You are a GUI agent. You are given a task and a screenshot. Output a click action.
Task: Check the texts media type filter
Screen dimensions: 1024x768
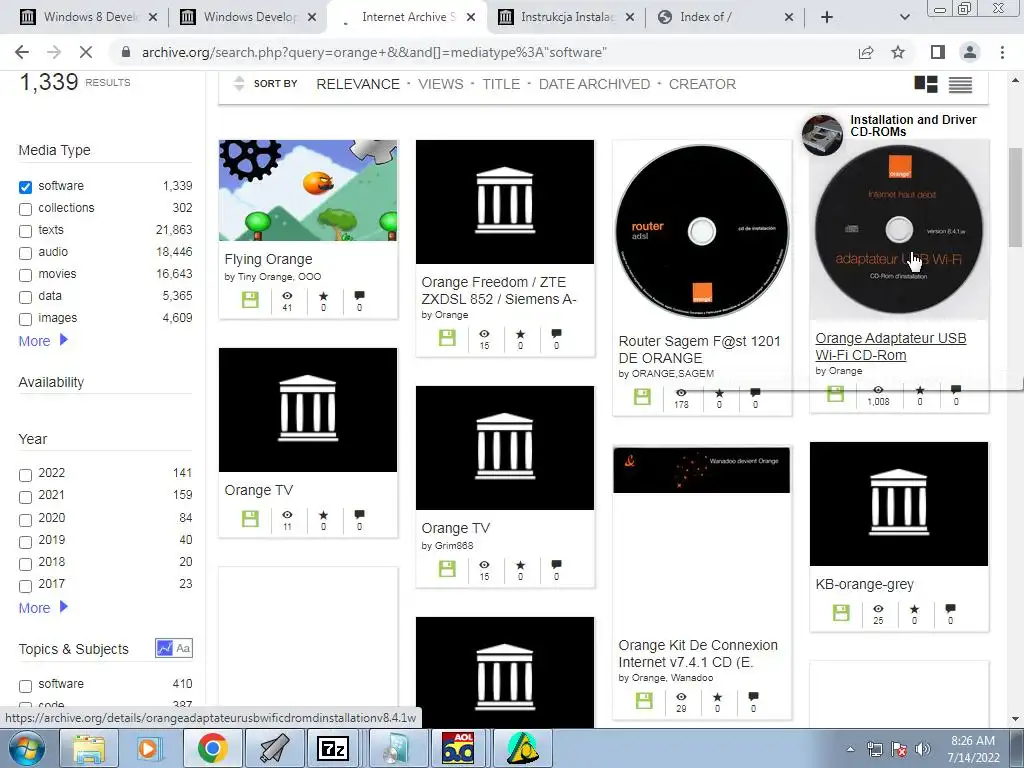coord(25,231)
